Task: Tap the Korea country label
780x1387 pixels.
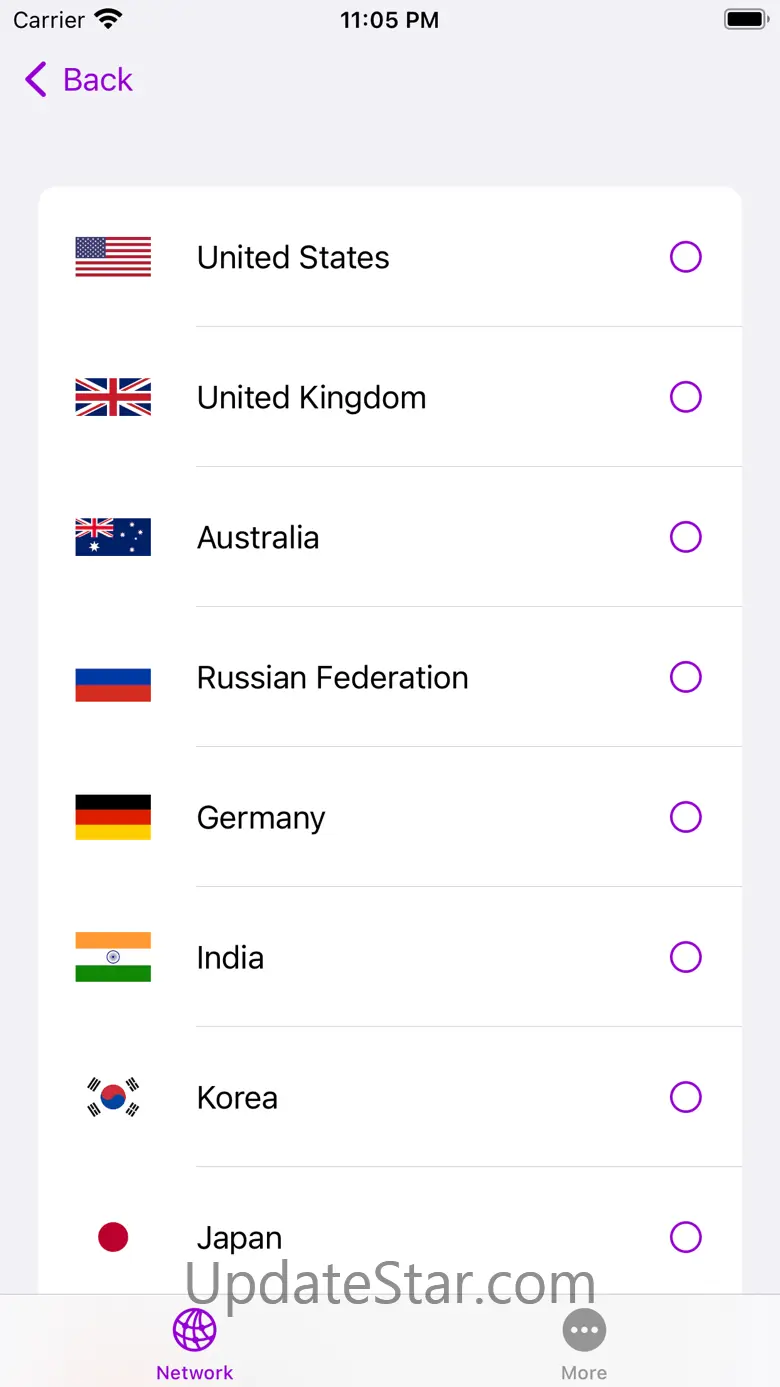Action: click(237, 1098)
